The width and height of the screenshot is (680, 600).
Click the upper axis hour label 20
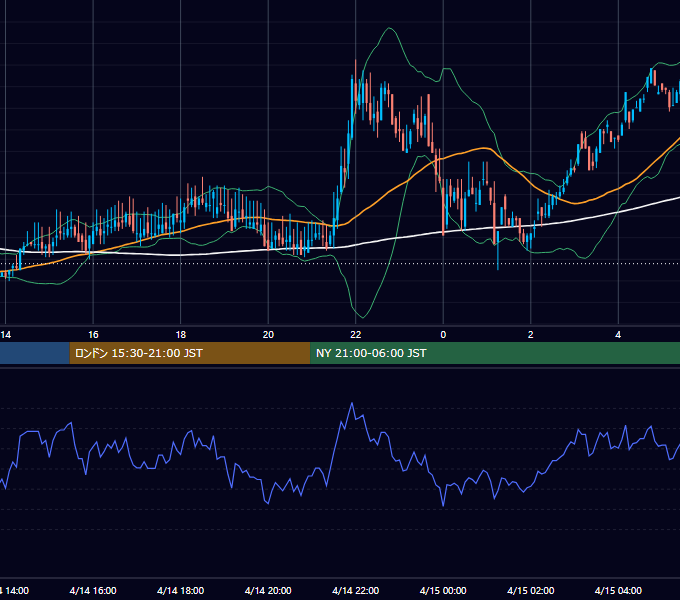tap(268, 335)
